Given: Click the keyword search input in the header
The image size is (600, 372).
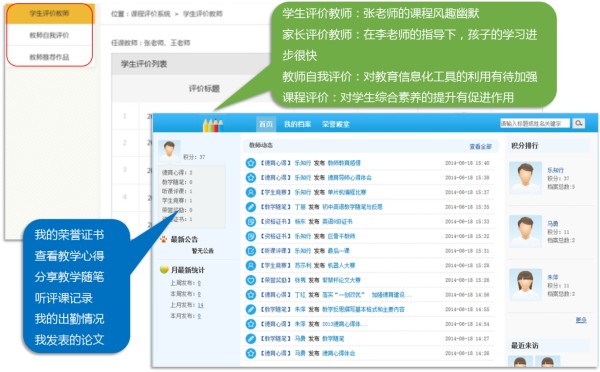Looking at the screenshot, I should coord(535,123).
